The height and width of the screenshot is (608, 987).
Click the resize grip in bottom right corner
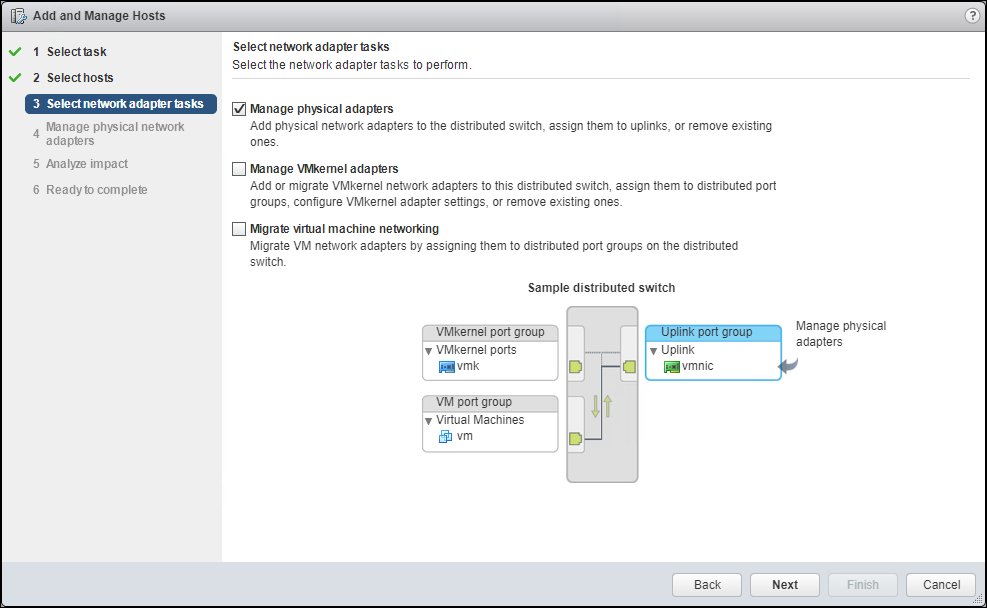pos(978,601)
